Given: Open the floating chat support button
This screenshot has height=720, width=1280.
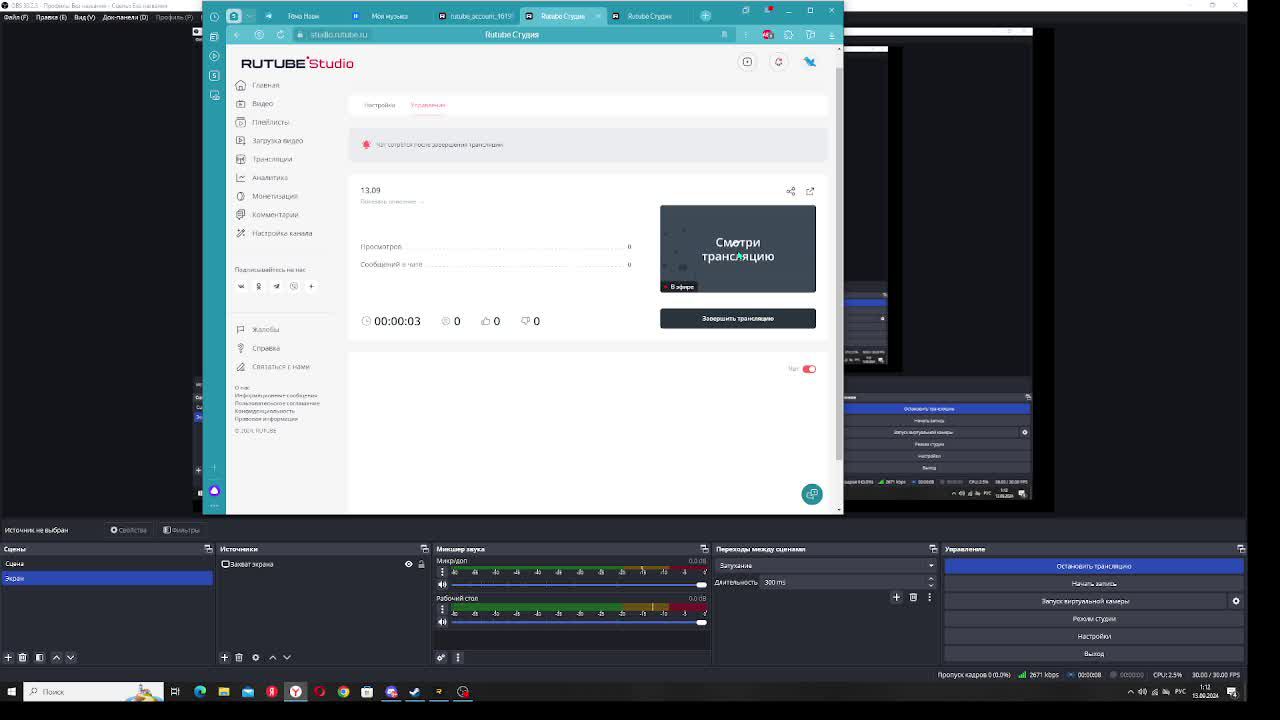Looking at the screenshot, I should pyautogui.click(x=812, y=494).
